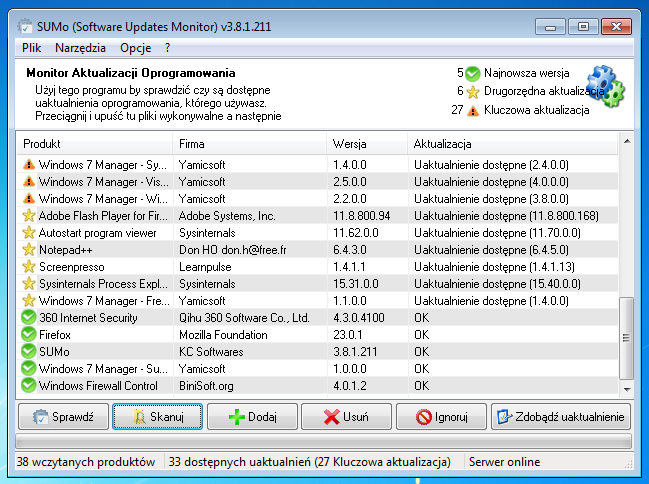Image resolution: width=649 pixels, height=484 pixels.
Task: Select version 11.8.800.94 cell
Action: pos(362,216)
